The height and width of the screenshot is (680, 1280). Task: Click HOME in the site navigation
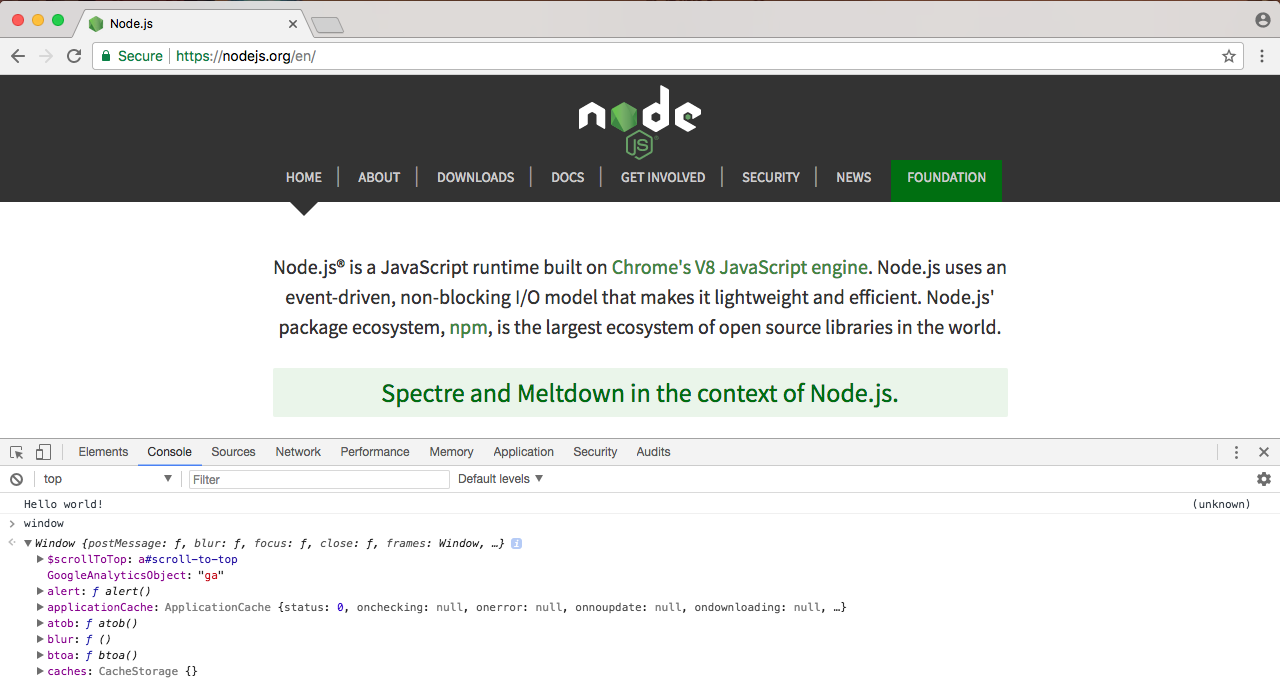(x=304, y=177)
